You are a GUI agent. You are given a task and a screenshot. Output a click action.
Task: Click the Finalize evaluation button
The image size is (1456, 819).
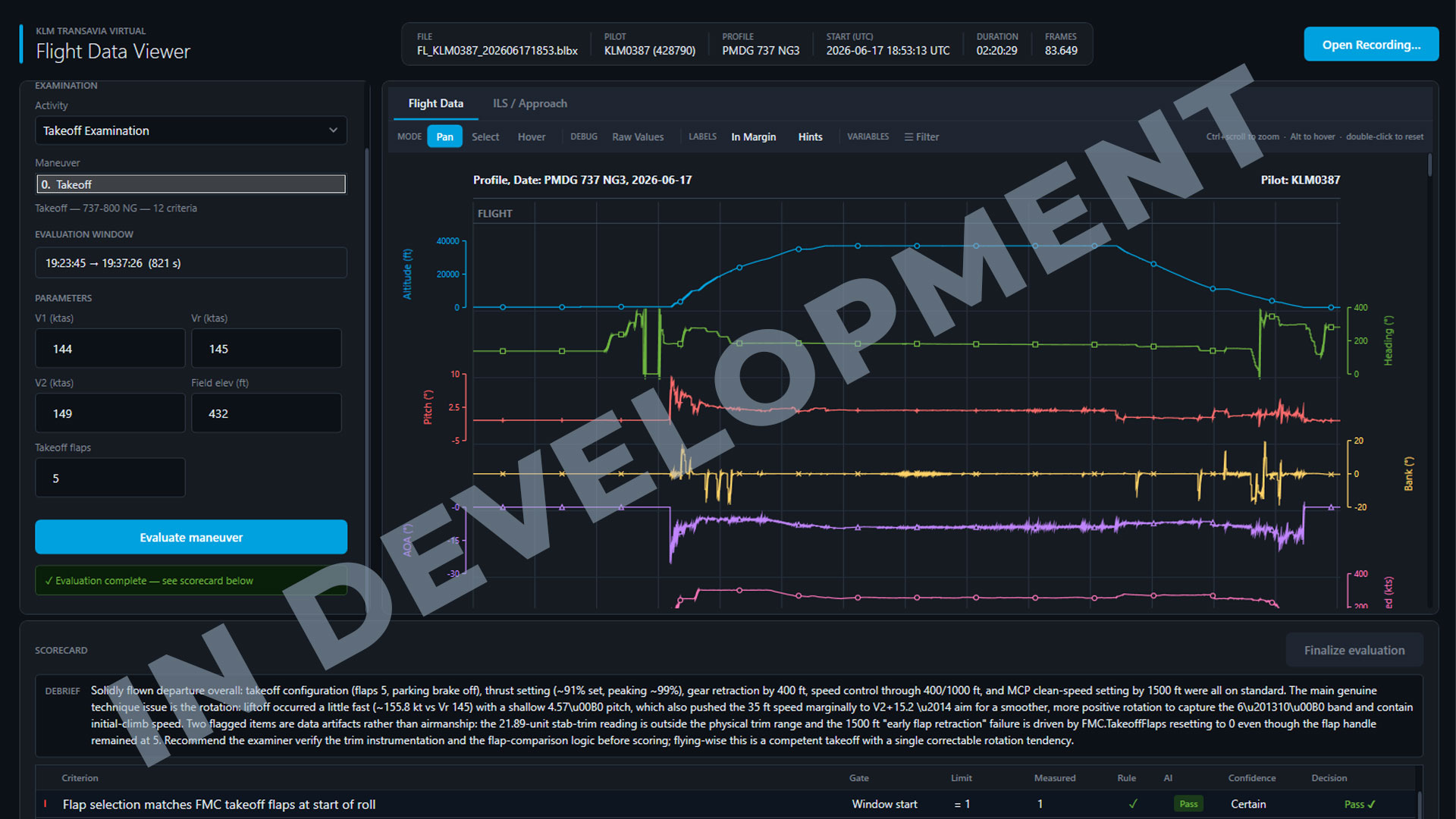1354,650
